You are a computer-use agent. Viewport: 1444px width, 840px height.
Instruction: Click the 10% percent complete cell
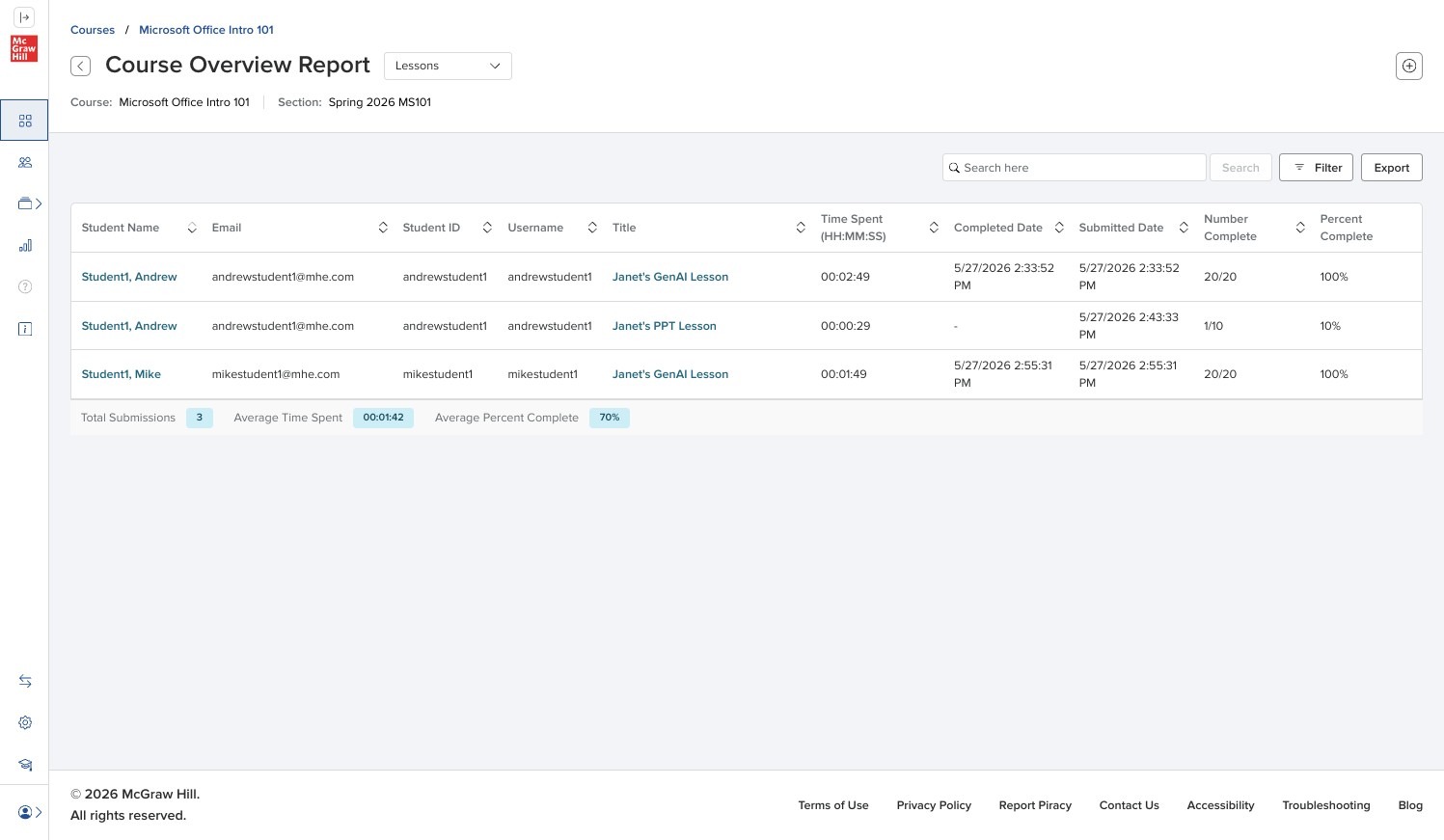pyautogui.click(x=1330, y=326)
